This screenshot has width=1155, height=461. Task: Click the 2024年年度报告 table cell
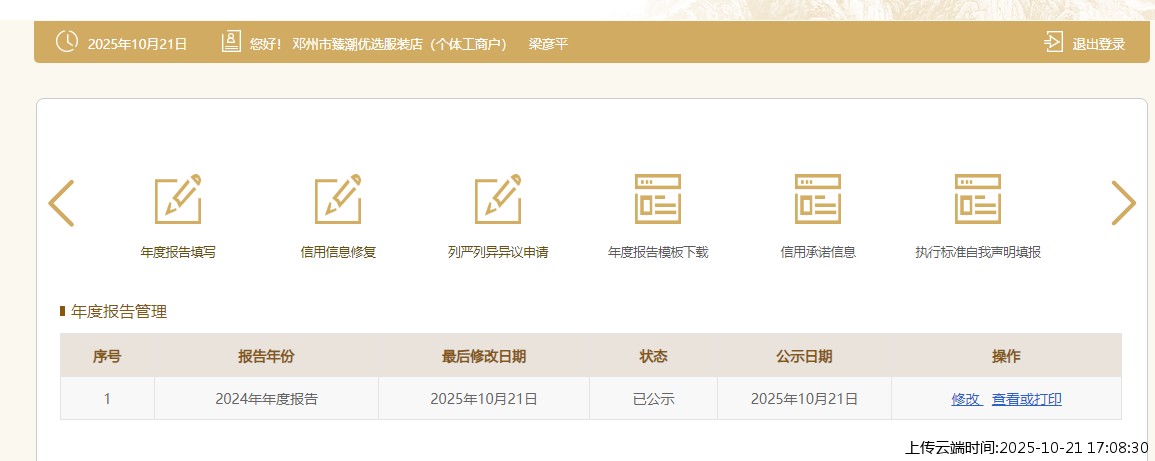[266, 399]
